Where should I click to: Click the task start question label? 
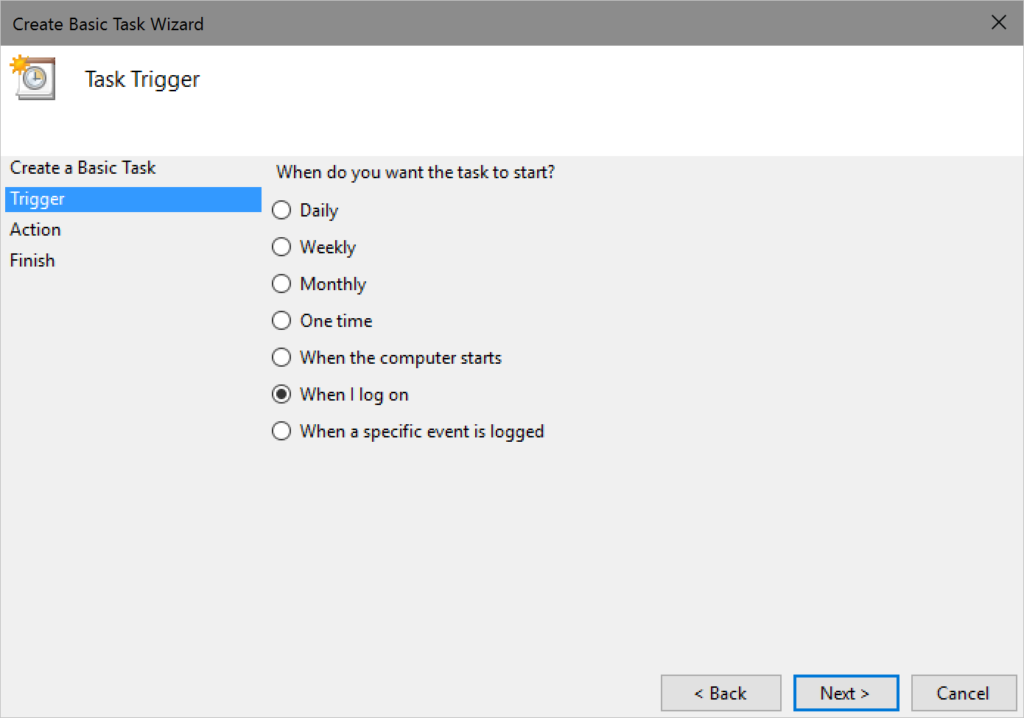(x=415, y=172)
